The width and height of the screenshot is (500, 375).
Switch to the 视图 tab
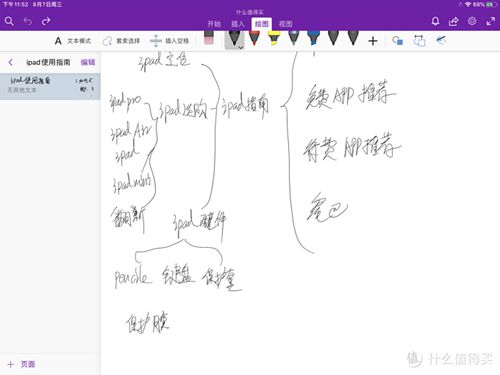[285, 24]
